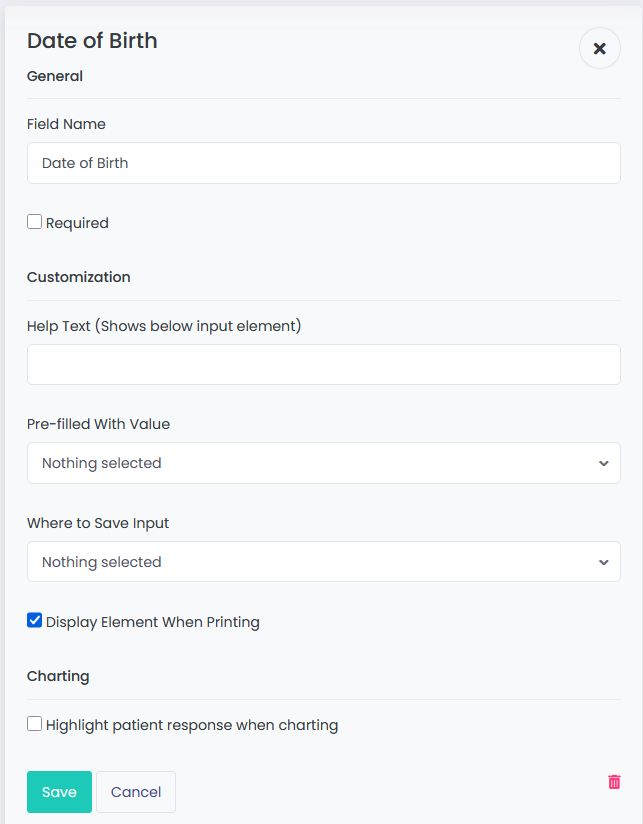Click the Cancel button
643x824 pixels.
[136, 792]
